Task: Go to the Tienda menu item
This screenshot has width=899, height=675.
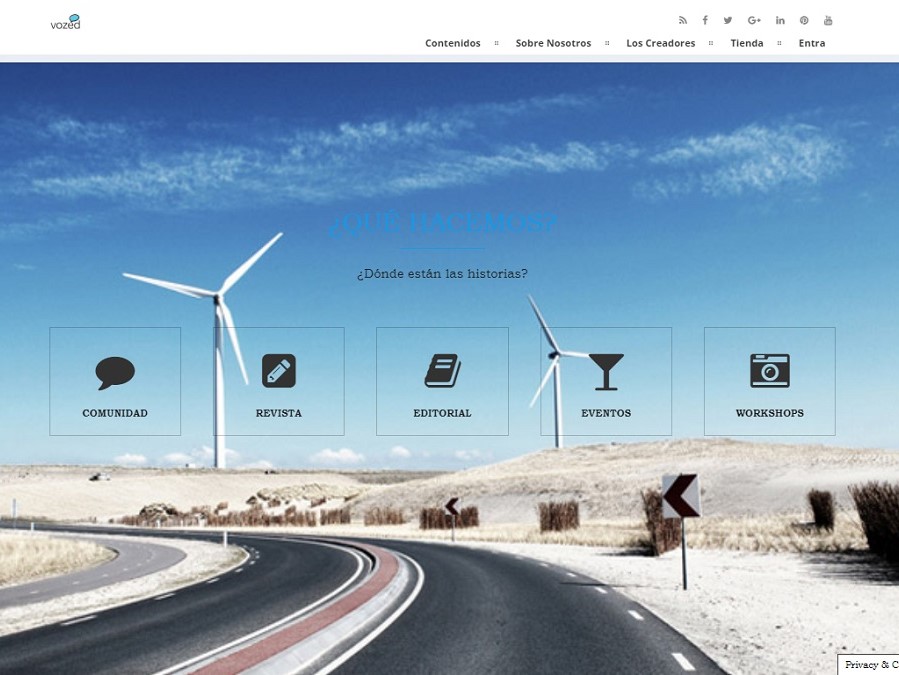Action: pyautogui.click(x=746, y=43)
